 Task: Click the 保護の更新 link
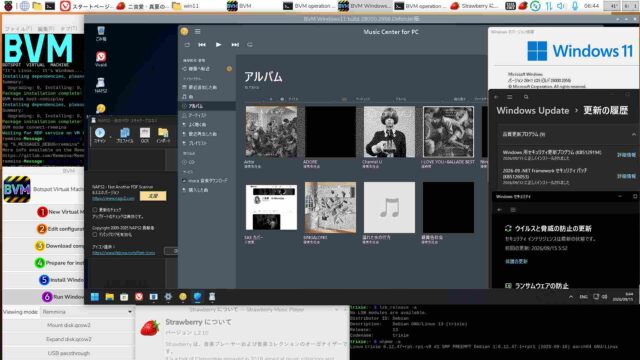(x=516, y=262)
